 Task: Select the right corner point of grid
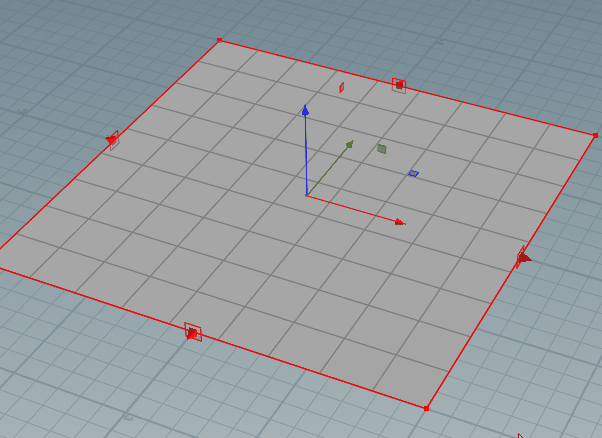pos(595,135)
